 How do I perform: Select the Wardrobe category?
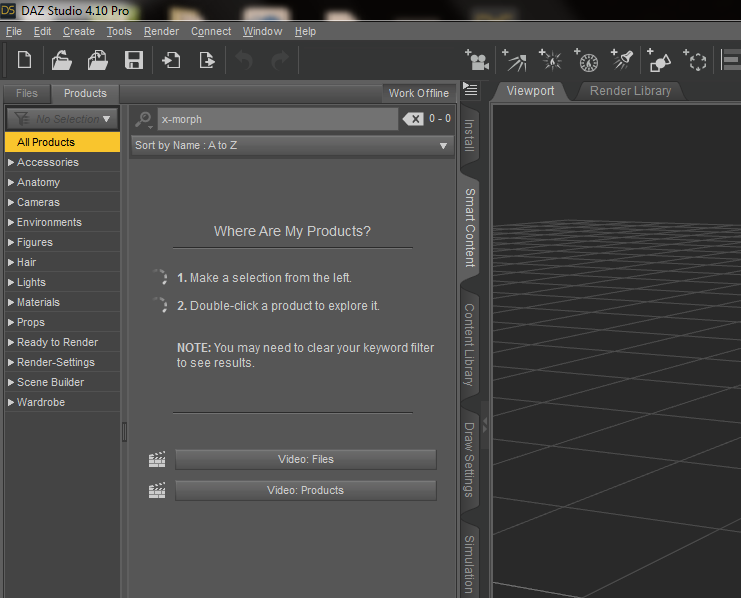pyautogui.click(x=62, y=402)
